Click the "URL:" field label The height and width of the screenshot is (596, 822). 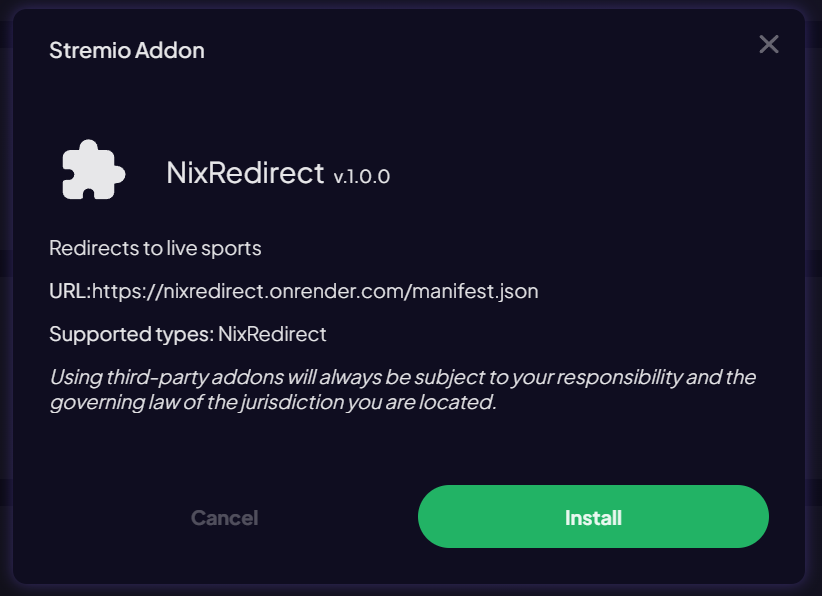point(70,291)
